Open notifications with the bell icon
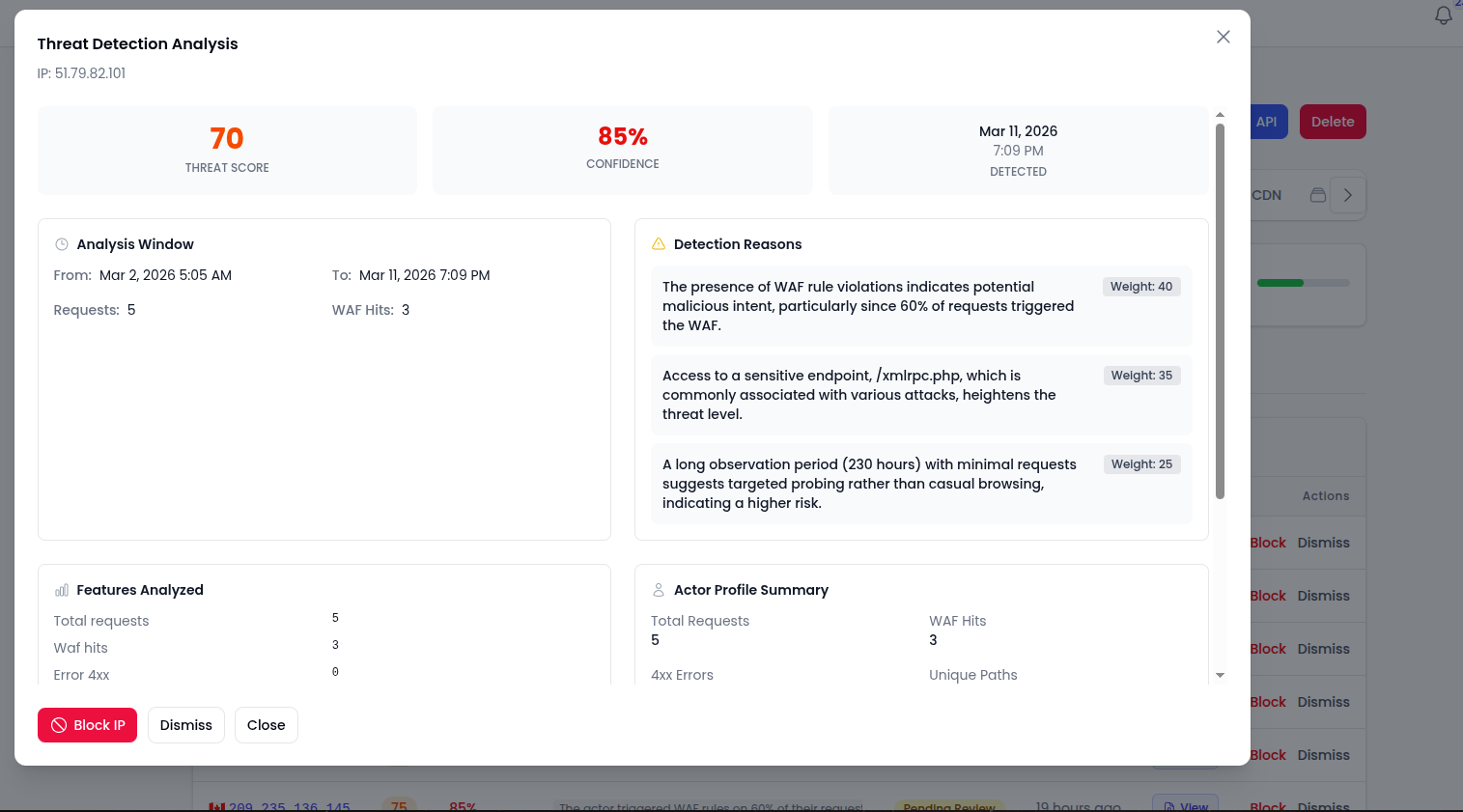 [1443, 15]
